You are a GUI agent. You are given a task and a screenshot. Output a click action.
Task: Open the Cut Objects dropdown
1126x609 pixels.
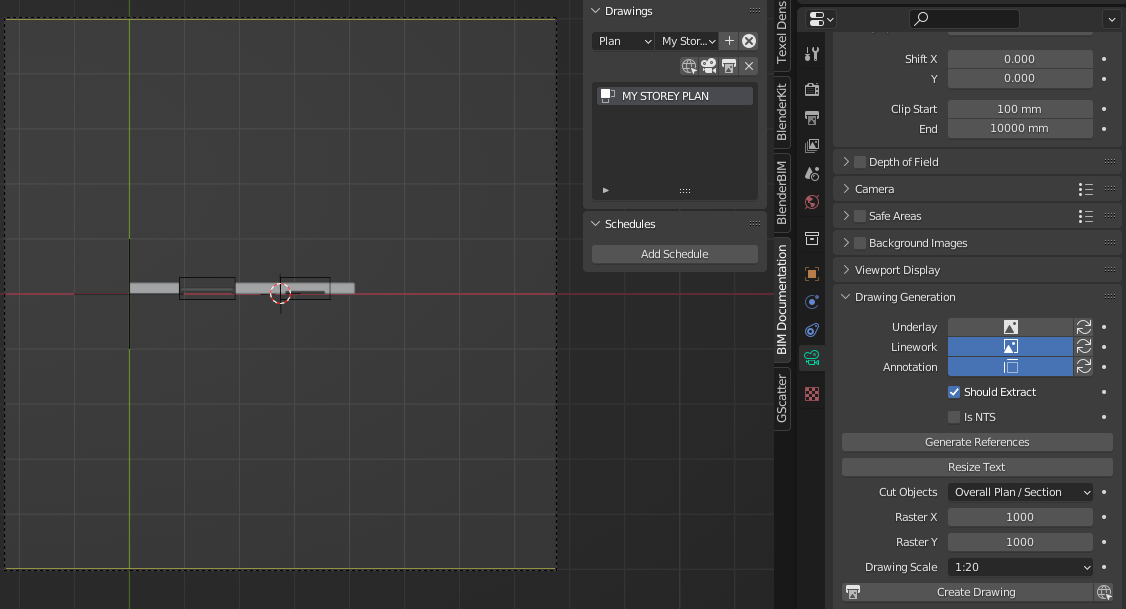(x=1020, y=492)
